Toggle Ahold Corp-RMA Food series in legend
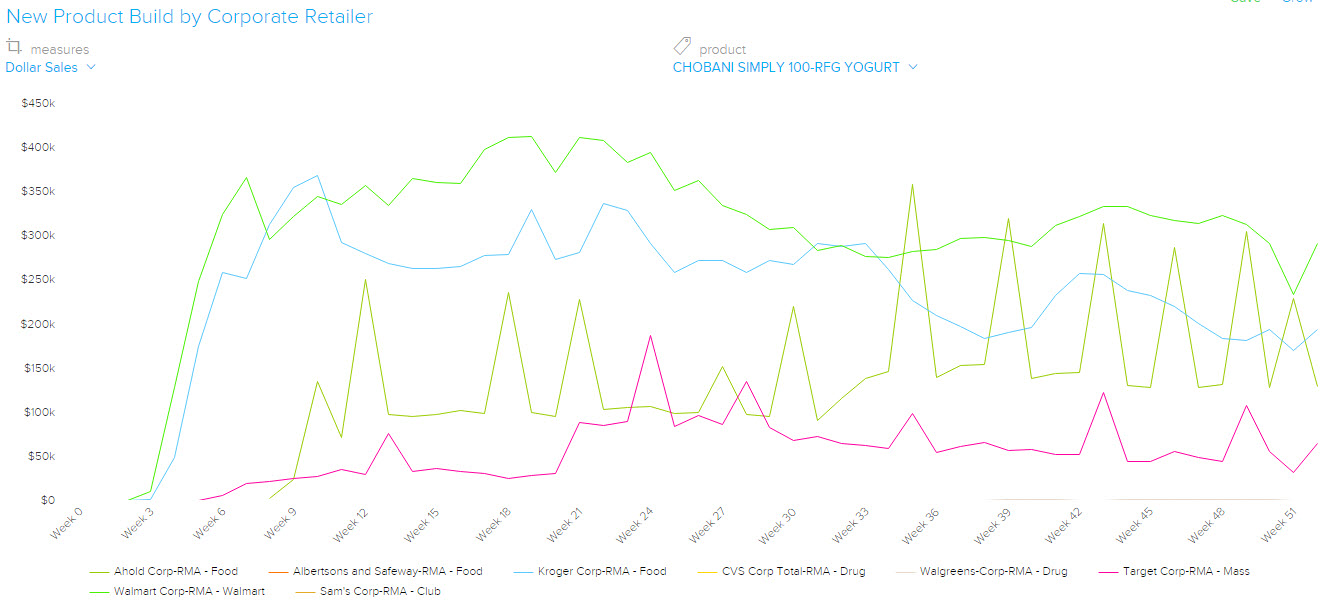The width and height of the screenshot is (1333, 602). (x=175, y=572)
